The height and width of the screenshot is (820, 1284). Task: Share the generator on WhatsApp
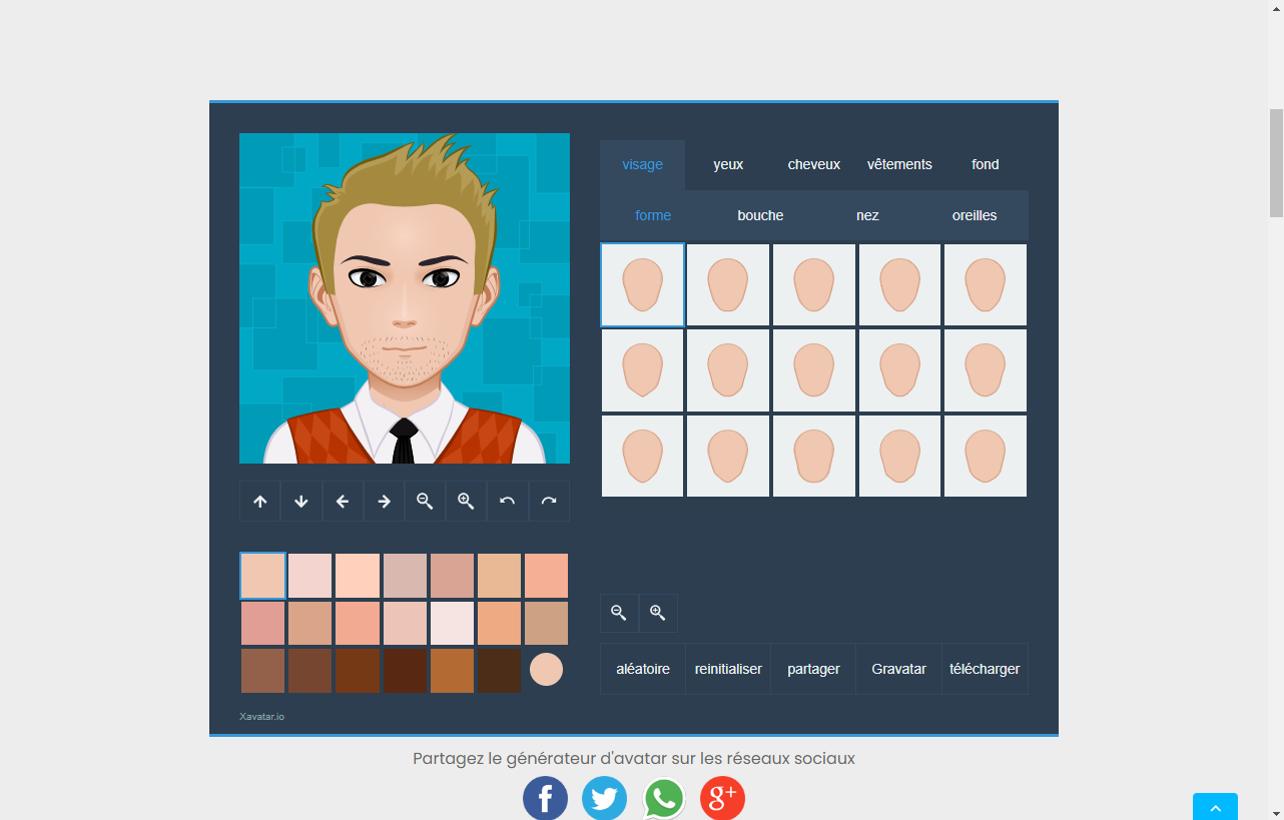pyautogui.click(x=663, y=798)
